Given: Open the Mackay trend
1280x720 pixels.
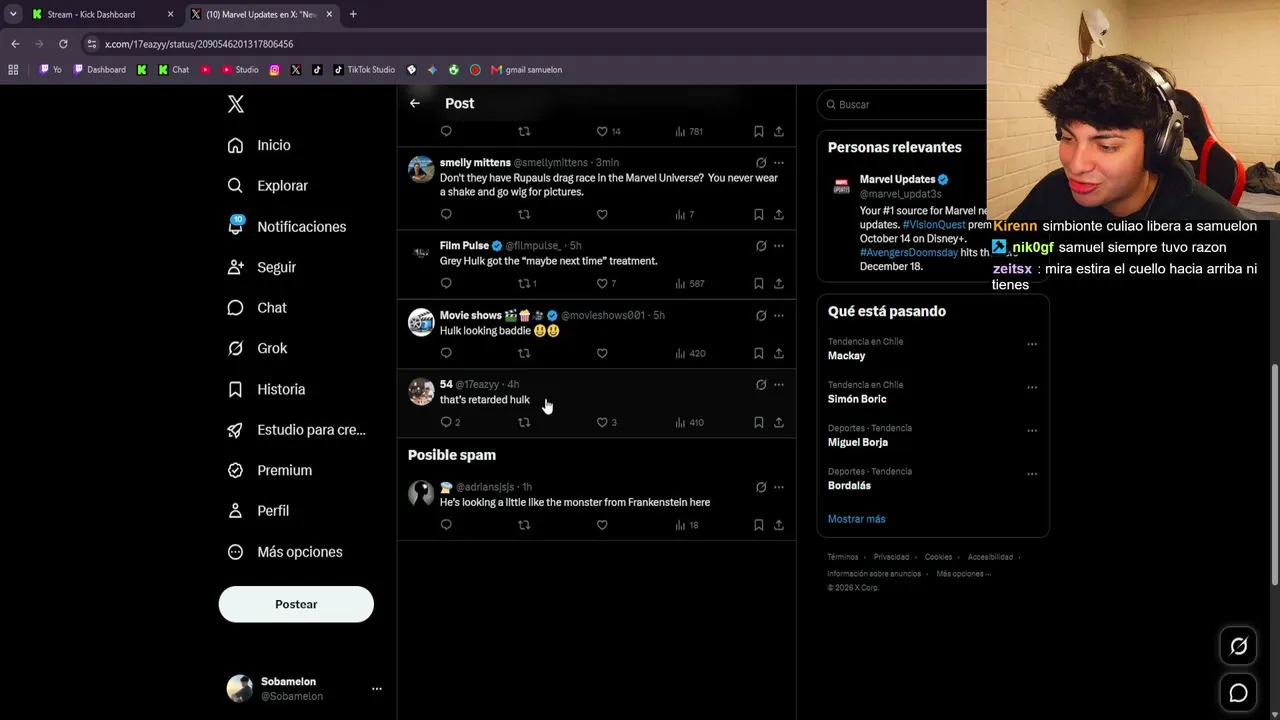Looking at the screenshot, I should pyautogui.click(x=847, y=356).
